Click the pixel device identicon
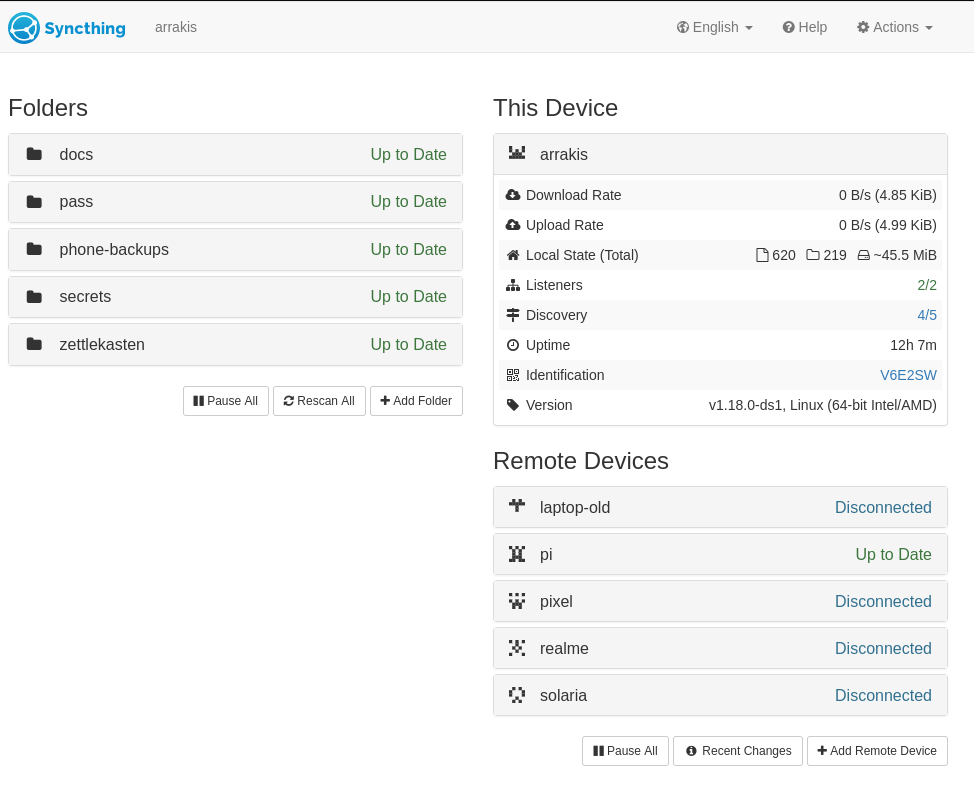 (517, 601)
